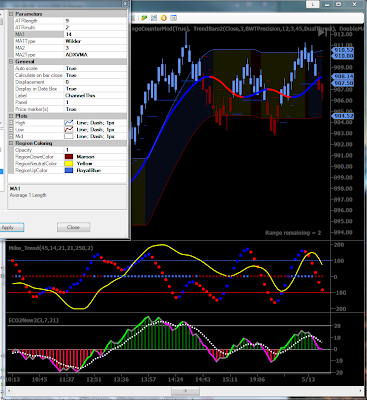Click the horizontal scrollbar right arrow
The width and height of the screenshot is (367, 400).
[361, 391]
